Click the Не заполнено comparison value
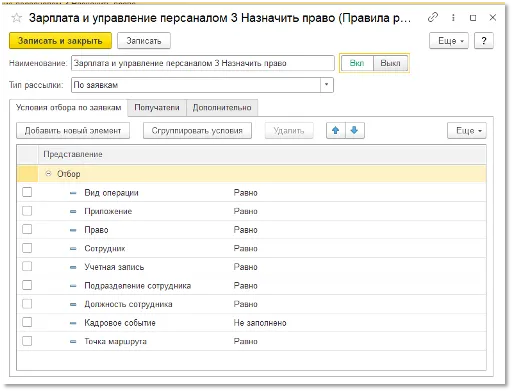Viewport: 513px width, 392px height. (260, 323)
